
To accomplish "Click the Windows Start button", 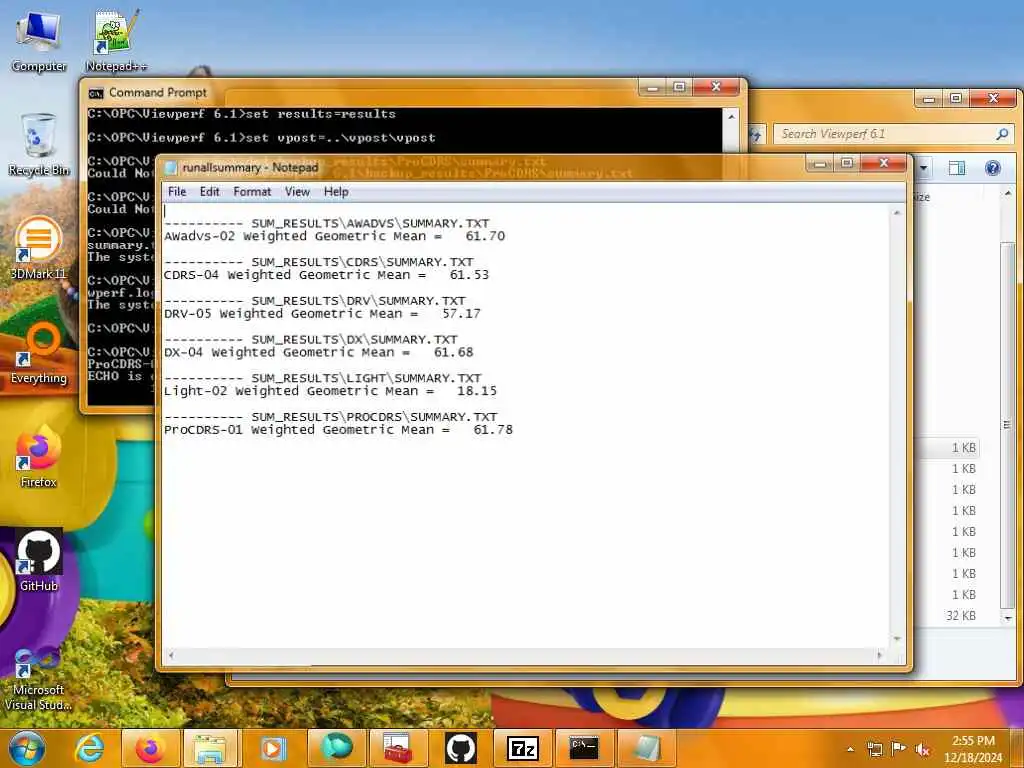I will [26, 748].
